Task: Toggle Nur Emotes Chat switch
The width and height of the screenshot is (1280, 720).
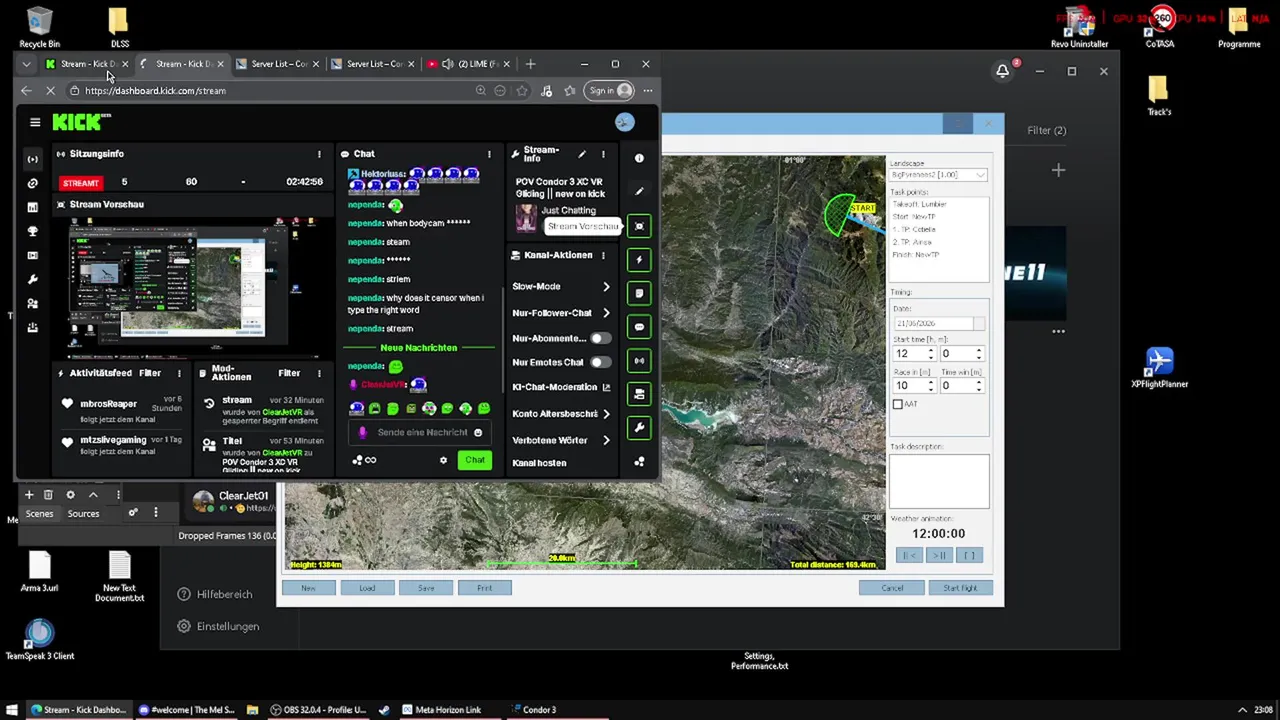Action: click(x=600, y=363)
